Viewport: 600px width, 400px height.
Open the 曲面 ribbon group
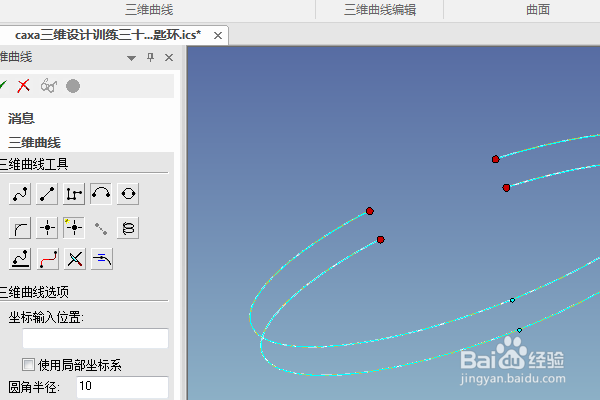538,10
